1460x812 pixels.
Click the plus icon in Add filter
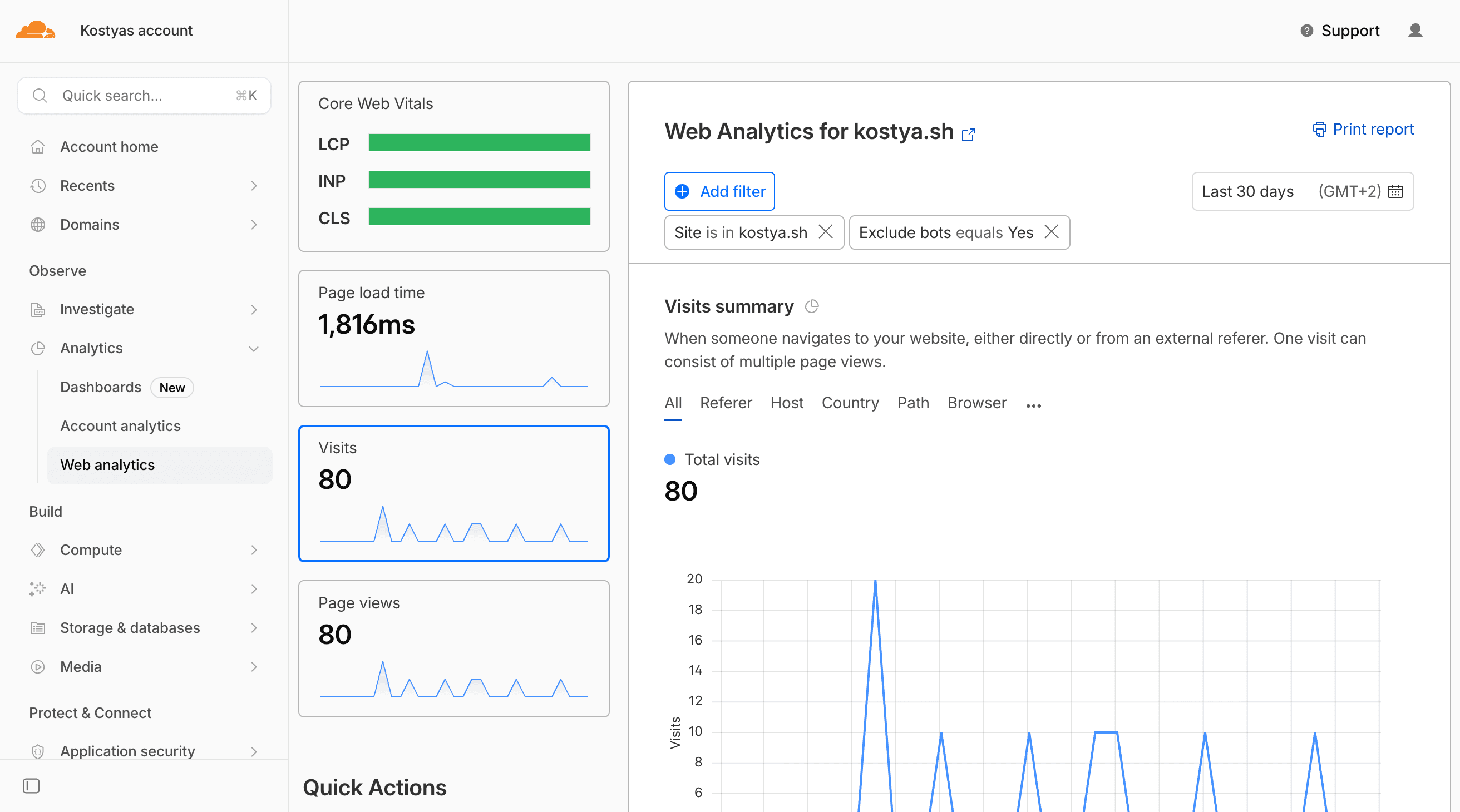(x=682, y=191)
